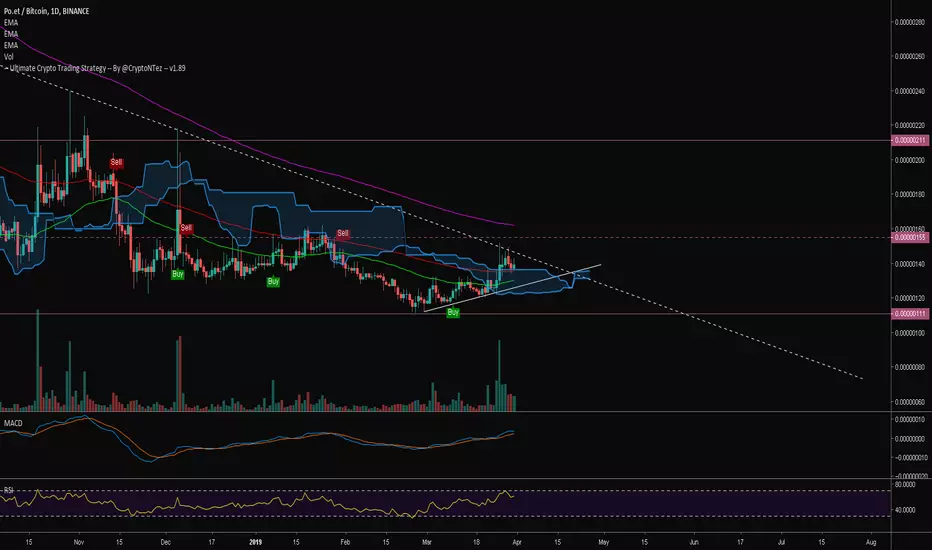This screenshot has width=932, height=550.
Task: Select the short white ascending trendline
Action: [510, 288]
